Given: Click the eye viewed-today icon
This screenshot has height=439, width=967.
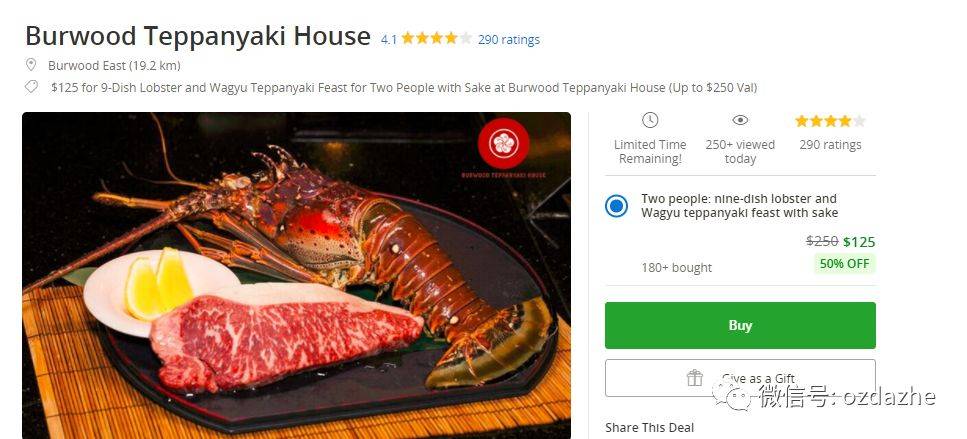Looking at the screenshot, I should point(740,120).
